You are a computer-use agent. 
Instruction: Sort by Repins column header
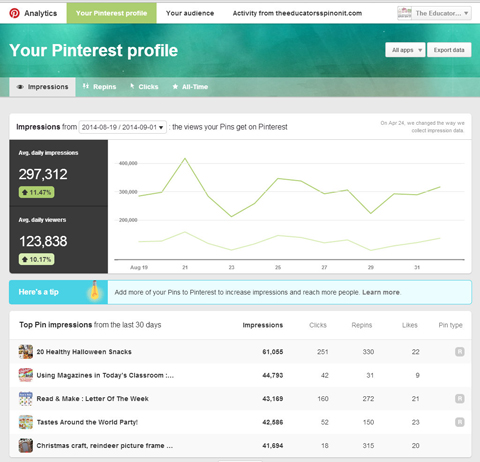pos(362,325)
